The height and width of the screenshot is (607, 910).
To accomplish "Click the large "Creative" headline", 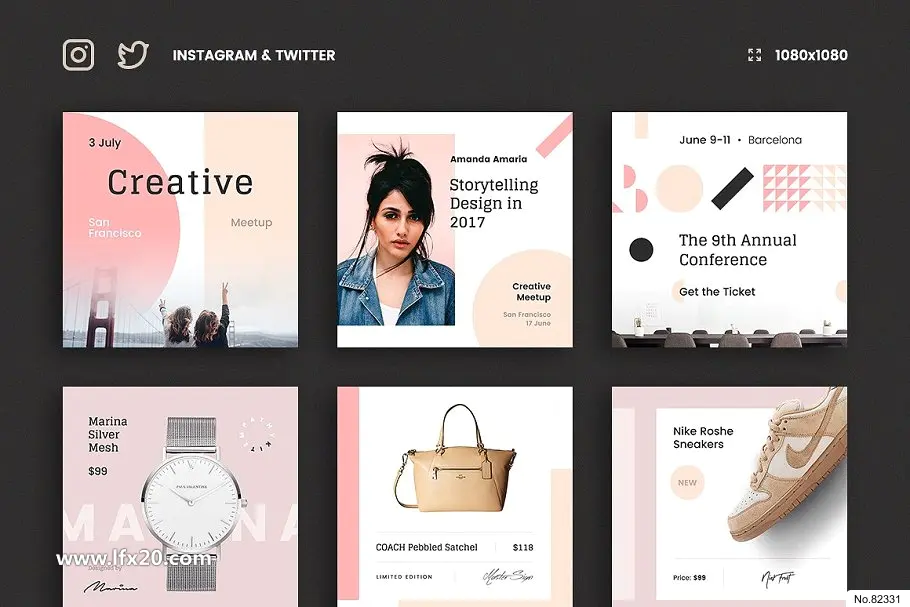I will click(180, 182).
